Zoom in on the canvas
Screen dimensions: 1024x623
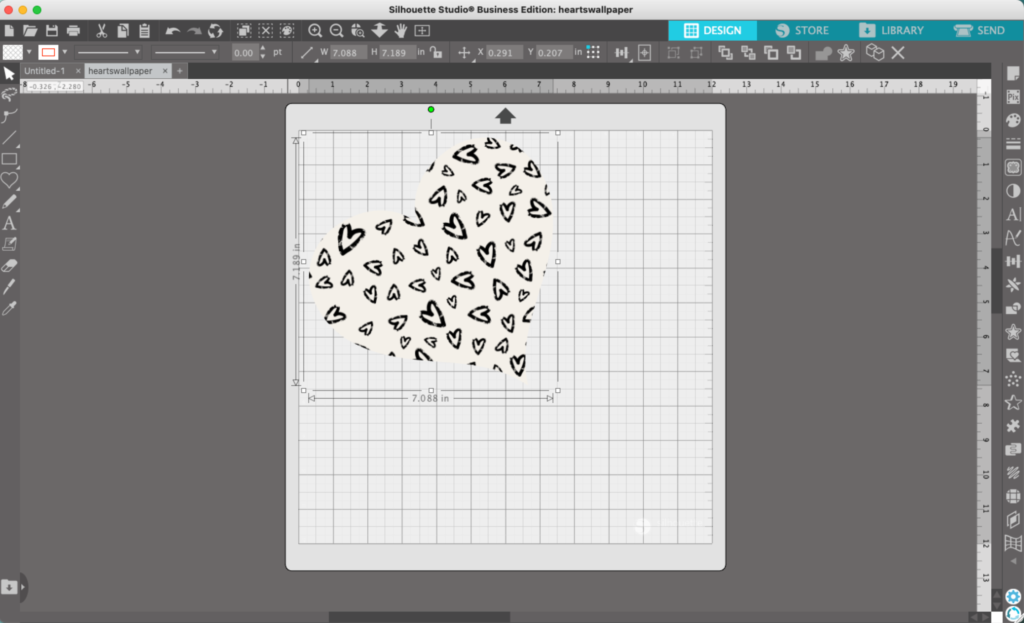click(315, 31)
